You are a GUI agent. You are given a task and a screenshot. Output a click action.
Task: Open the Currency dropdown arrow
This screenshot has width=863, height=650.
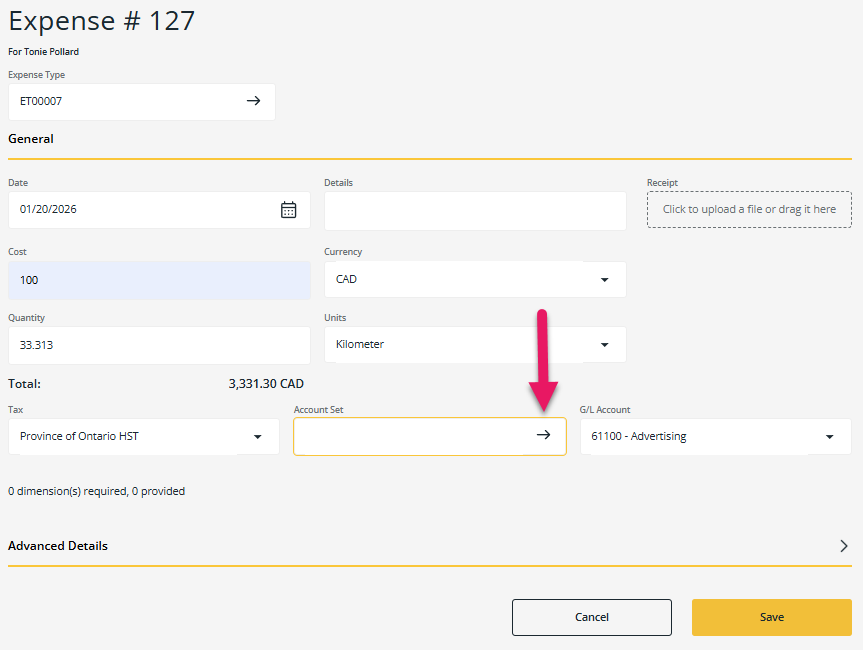(604, 279)
